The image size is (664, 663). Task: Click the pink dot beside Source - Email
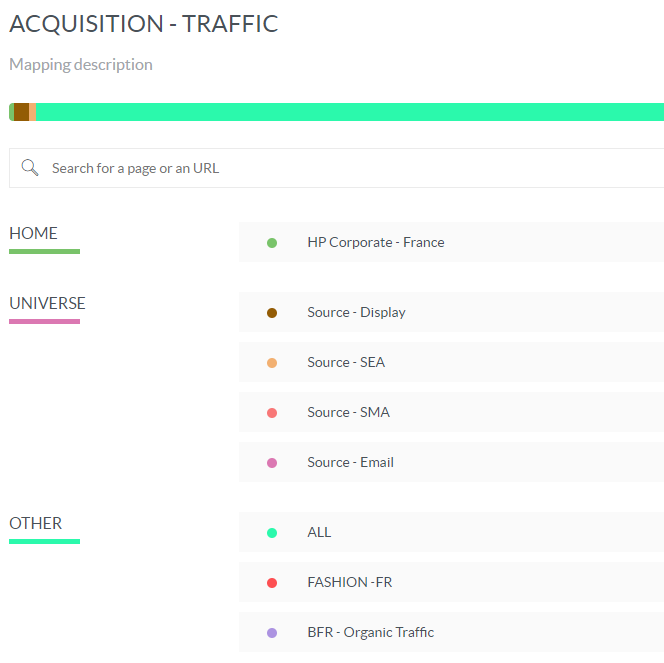tap(272, 463)
